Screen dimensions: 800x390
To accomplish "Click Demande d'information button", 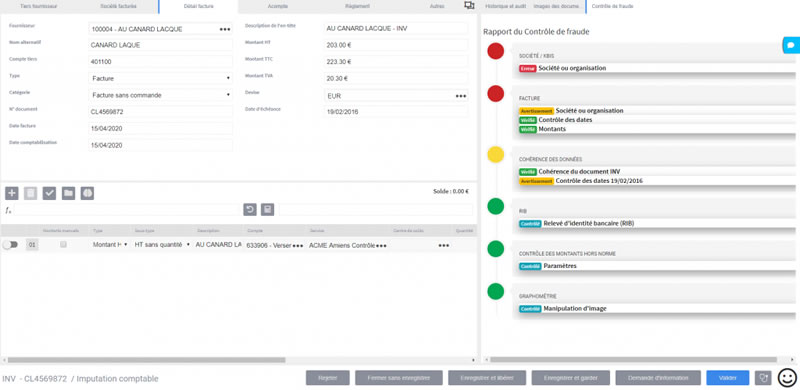I will (x=658, y=378).
